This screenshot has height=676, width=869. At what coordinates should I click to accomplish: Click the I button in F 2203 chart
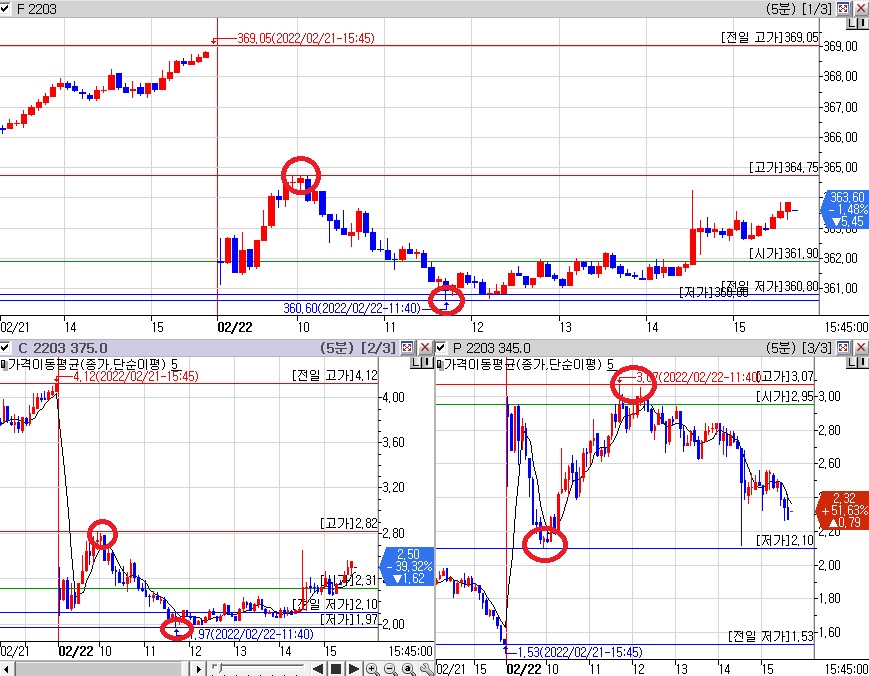click(x=862, y=24)
